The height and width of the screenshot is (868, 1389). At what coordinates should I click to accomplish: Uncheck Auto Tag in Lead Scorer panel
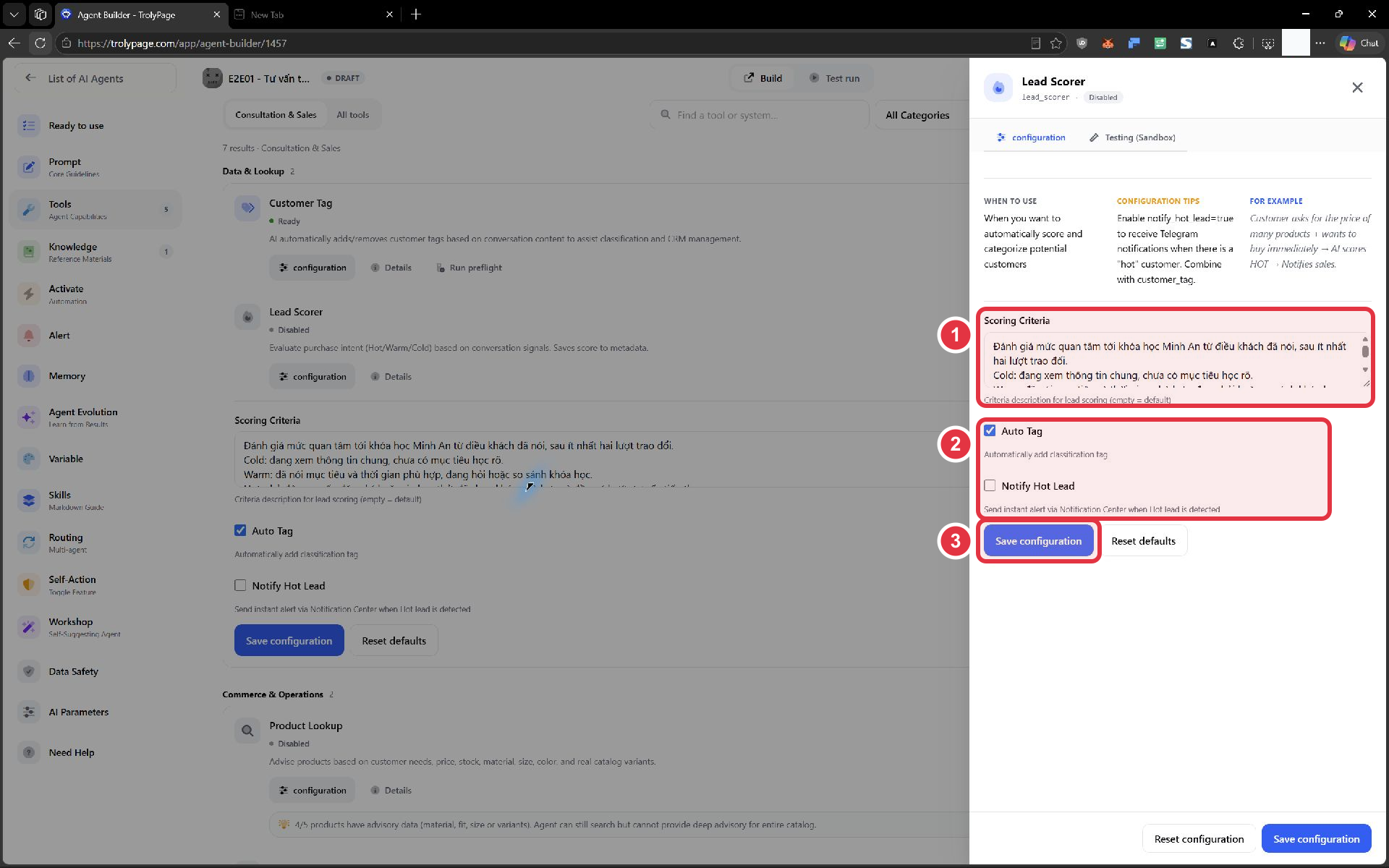[x=990, y=430]
